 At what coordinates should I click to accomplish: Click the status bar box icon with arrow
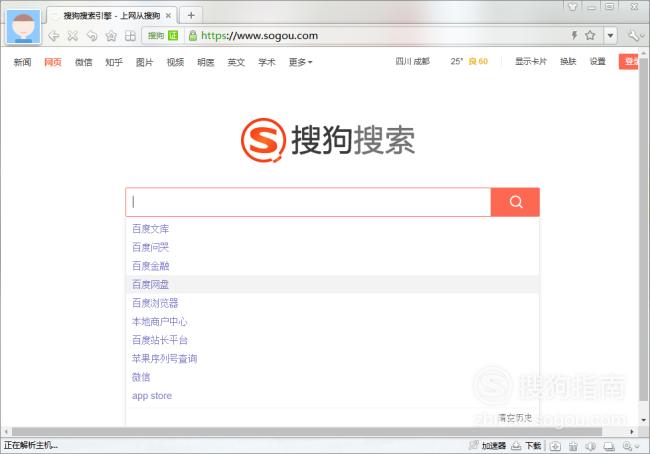[555, 446]
